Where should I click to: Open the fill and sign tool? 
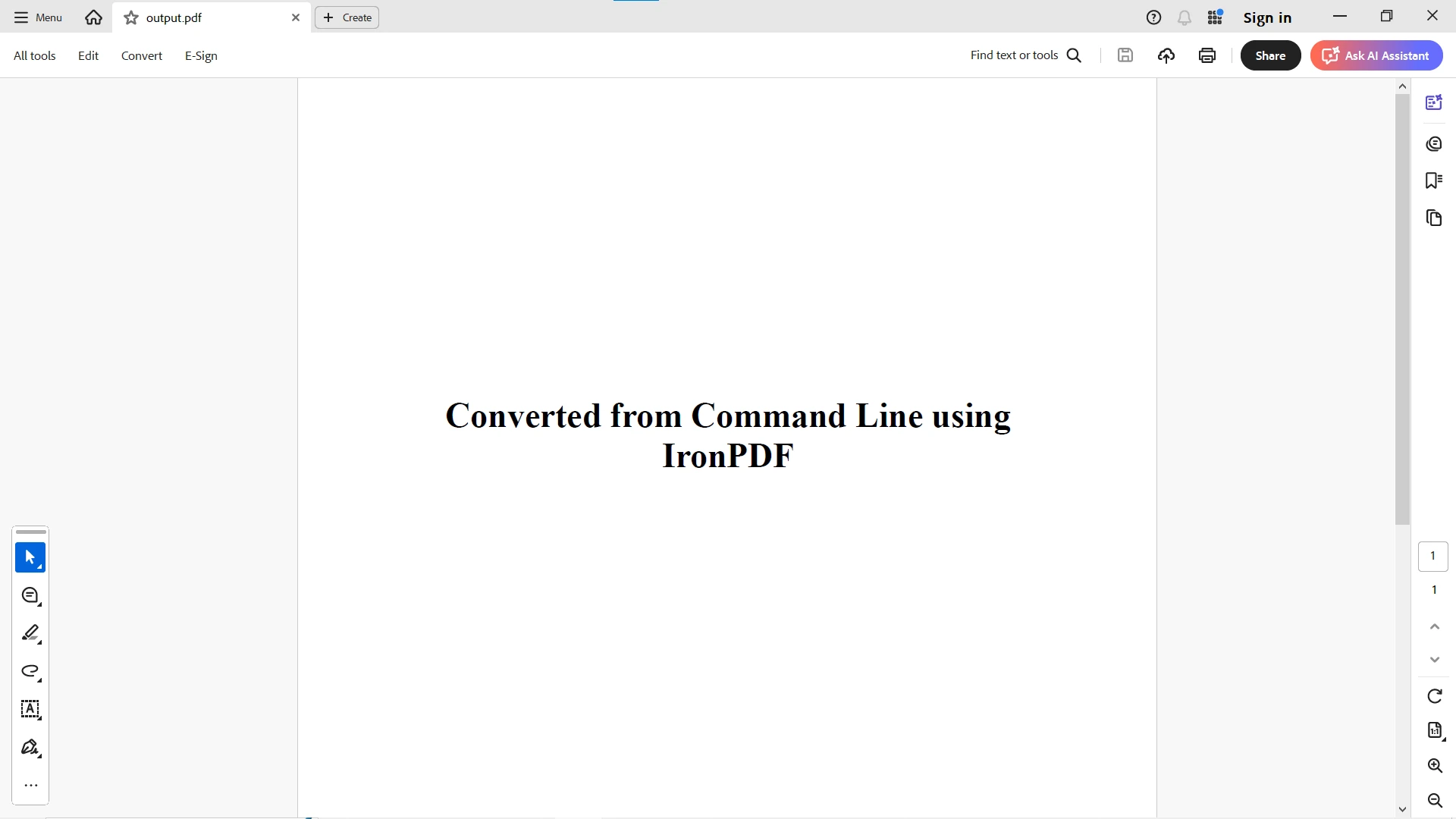(x=30, y=748)
